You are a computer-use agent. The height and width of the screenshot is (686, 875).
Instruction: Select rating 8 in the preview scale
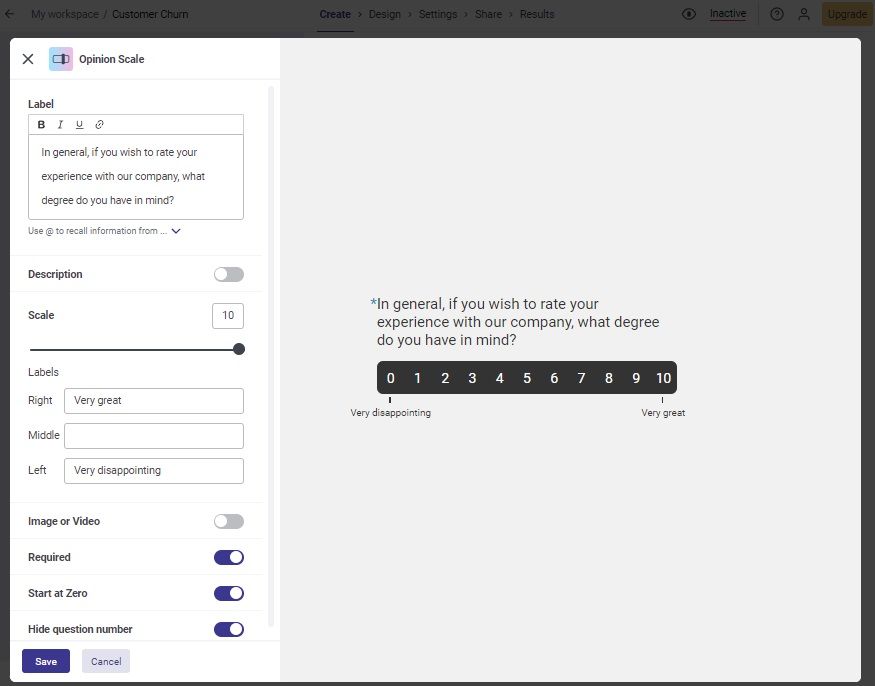[x=608, y=378]
